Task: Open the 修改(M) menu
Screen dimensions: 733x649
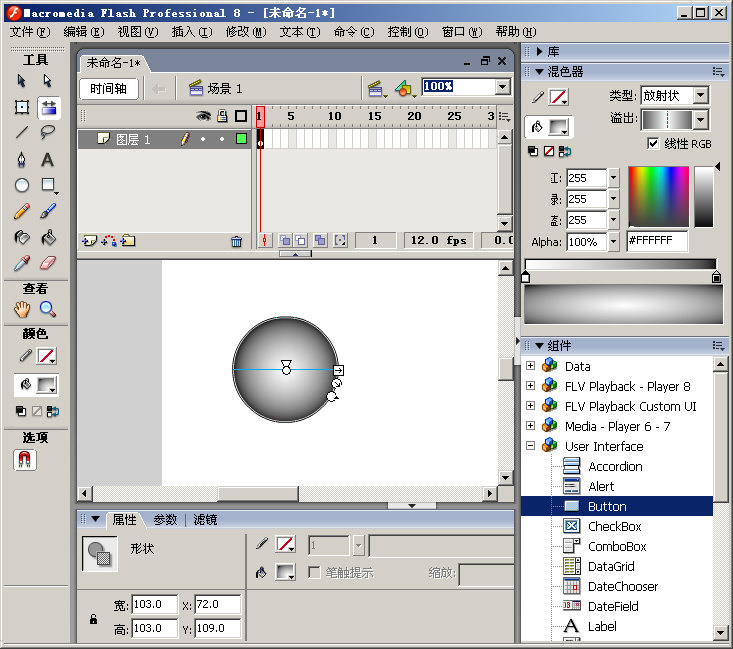Action: pyautogui.click(x=245, y=32)
